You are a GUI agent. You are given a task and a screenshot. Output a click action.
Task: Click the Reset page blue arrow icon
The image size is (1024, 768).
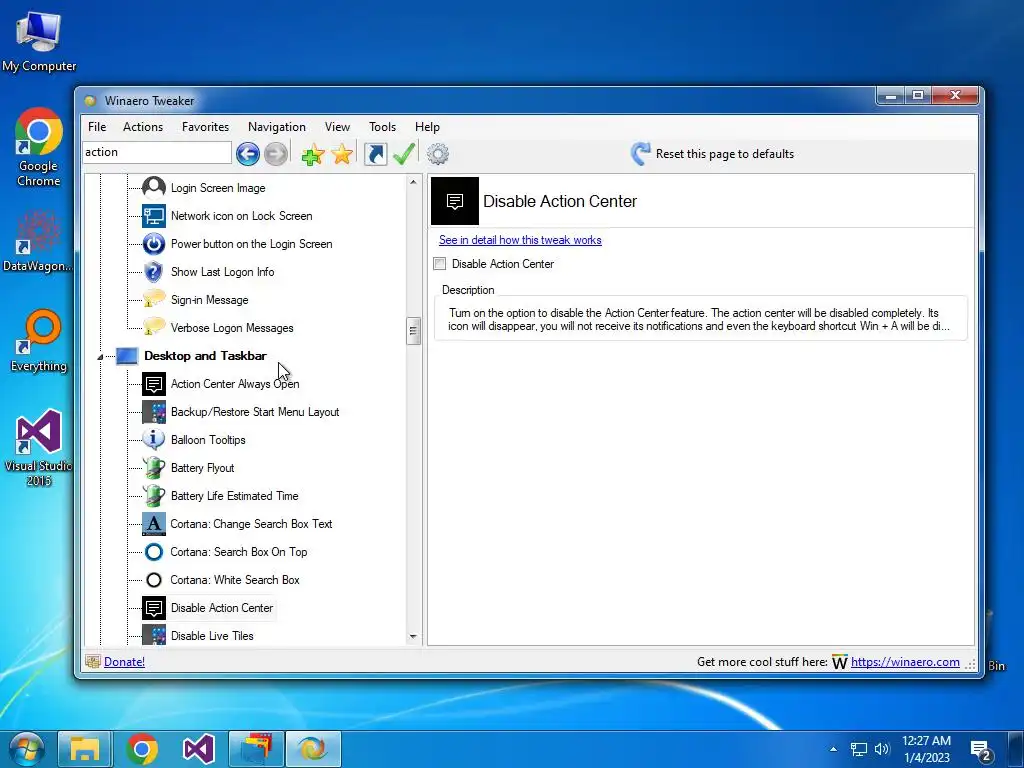click(640, 153)
